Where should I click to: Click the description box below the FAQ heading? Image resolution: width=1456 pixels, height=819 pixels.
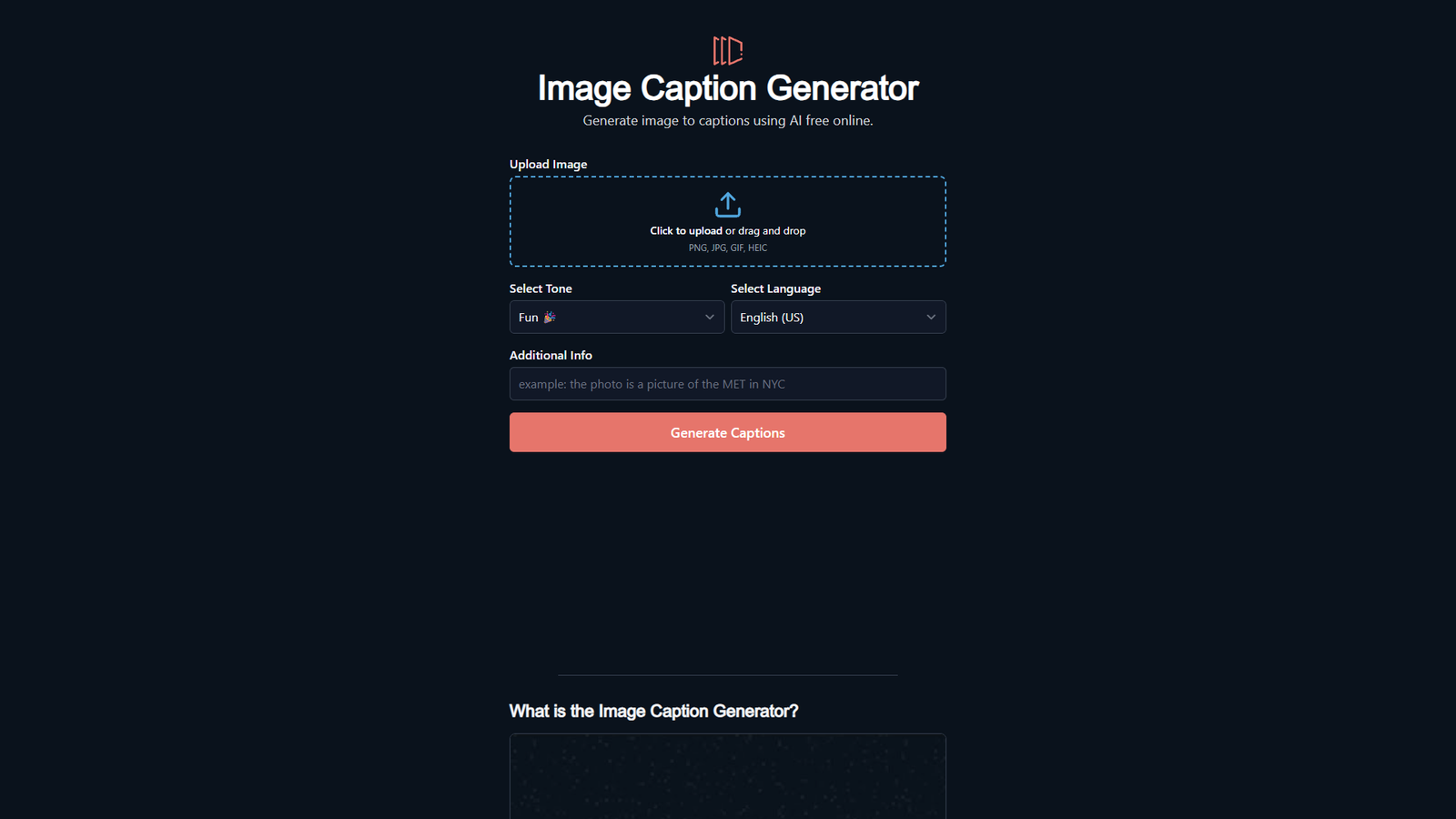(x=727, y=778)
